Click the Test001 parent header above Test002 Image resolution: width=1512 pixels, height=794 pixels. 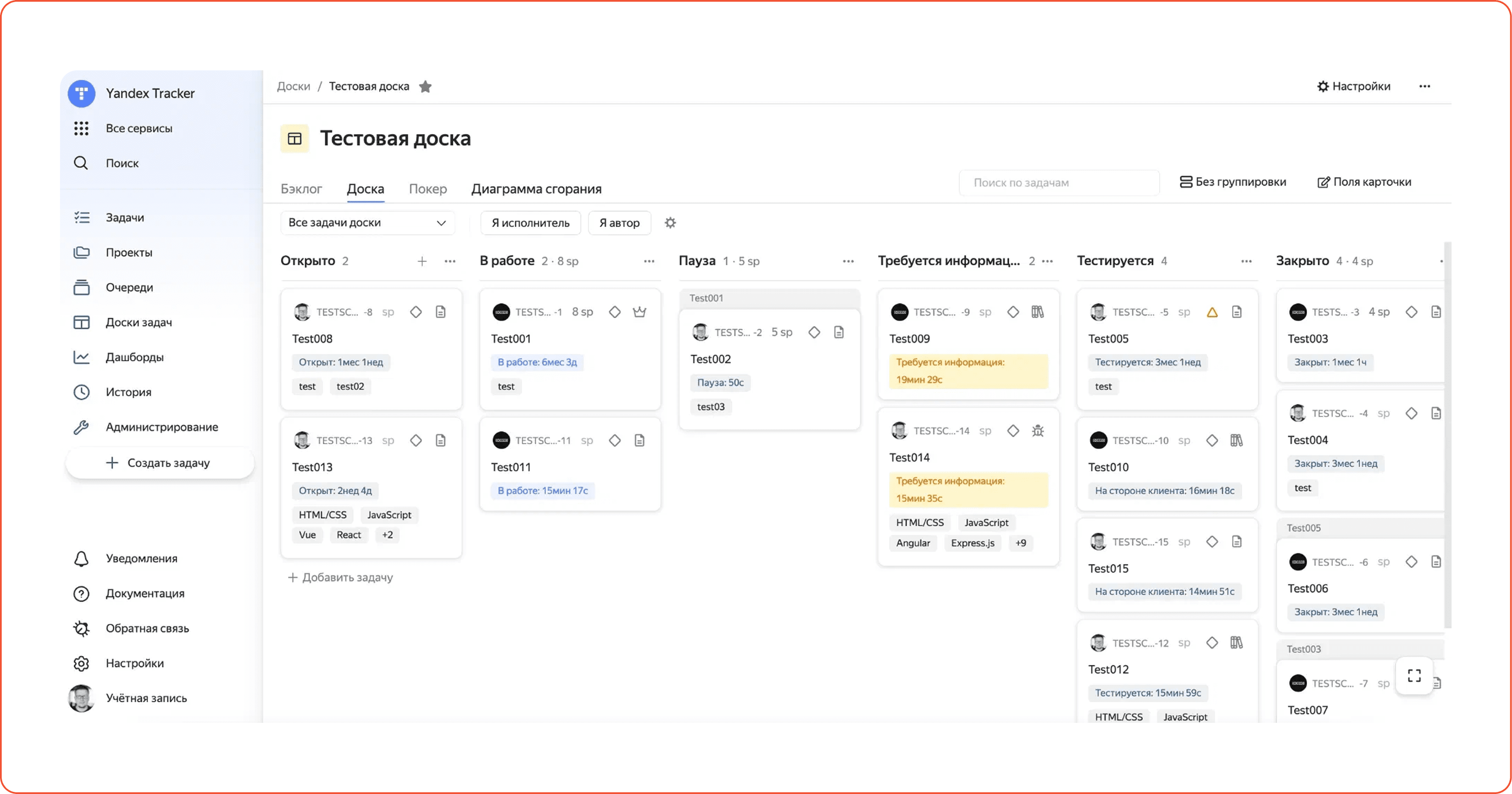pyautogui.click(x=770, y=298)
